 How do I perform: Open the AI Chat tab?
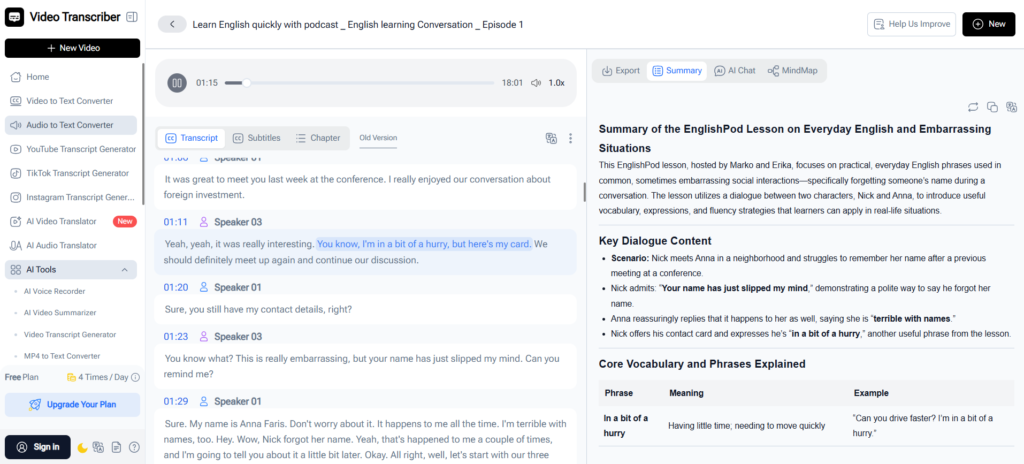point(735,71)
